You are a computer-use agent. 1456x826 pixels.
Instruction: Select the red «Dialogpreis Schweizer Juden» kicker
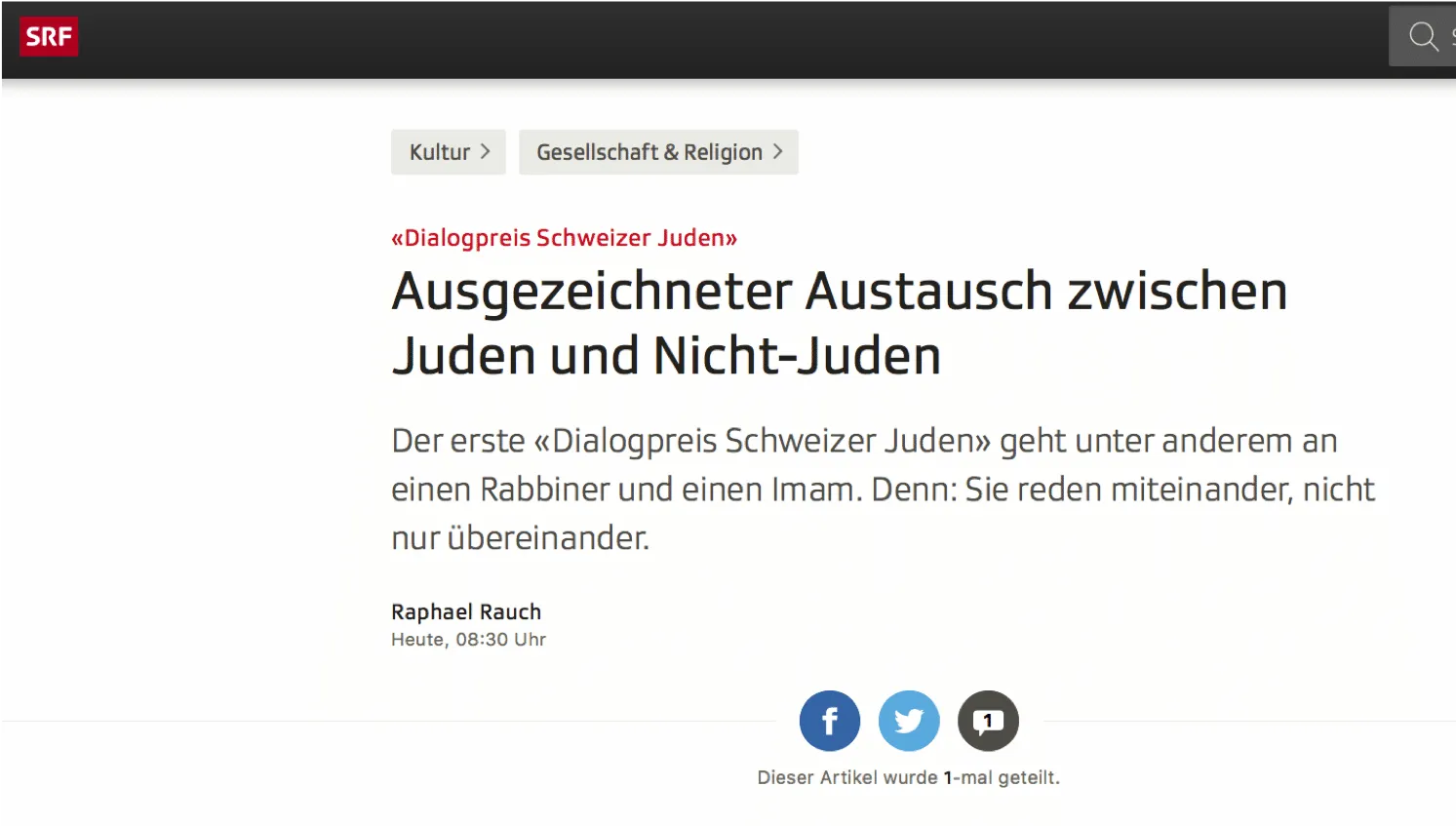[x=564, y=238]
